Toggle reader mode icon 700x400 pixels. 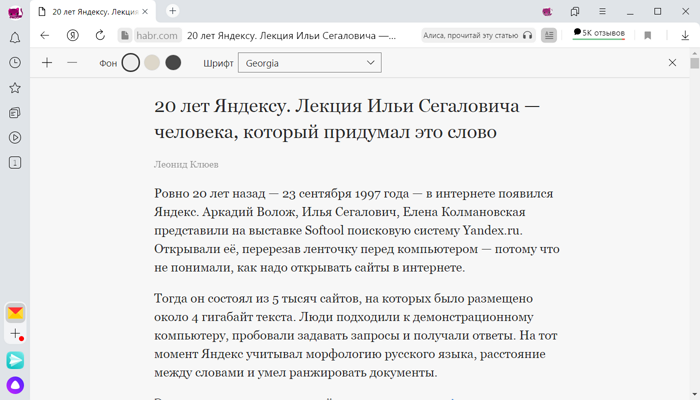pyautogui.click(x=549, y=35)
